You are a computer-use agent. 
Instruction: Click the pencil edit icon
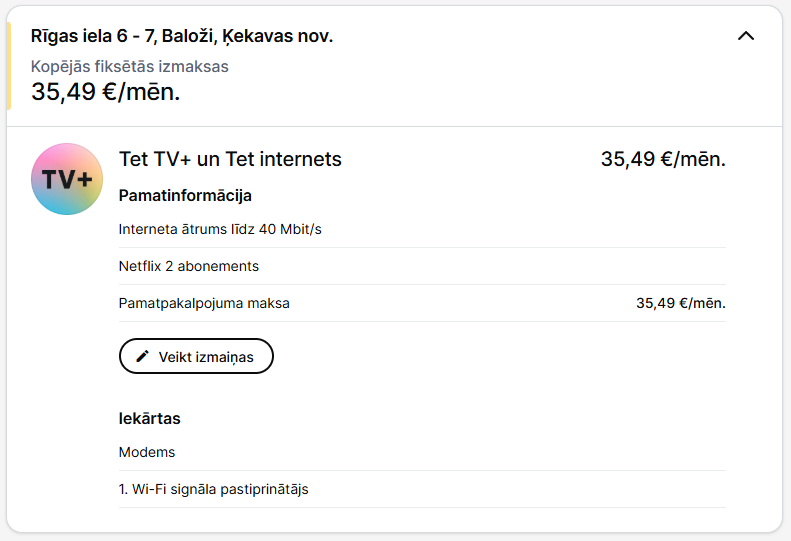click(x=143, y=356)
